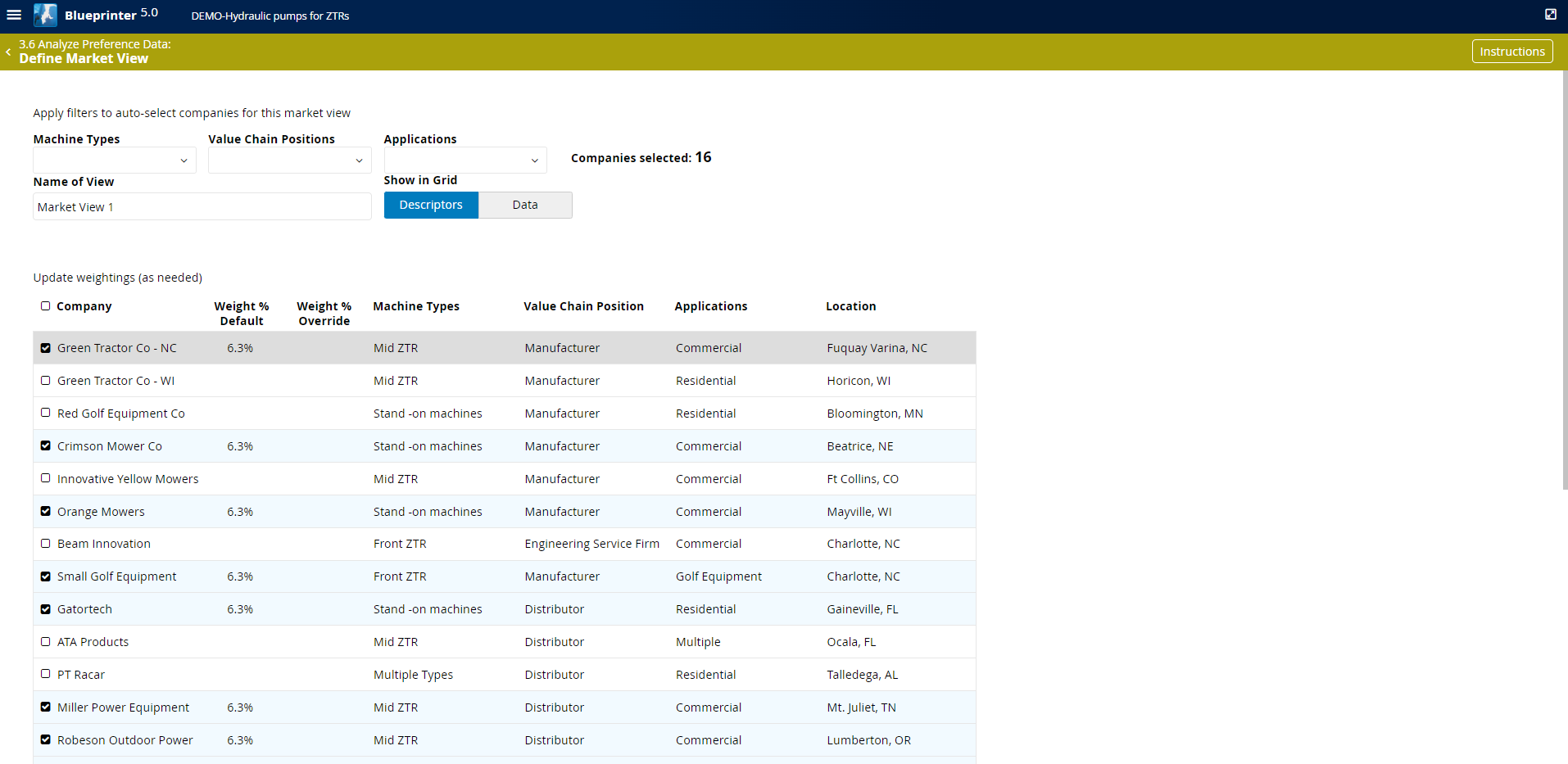Click the Name of View input field
Screen dimensions: 1568x764
point(202,206)
